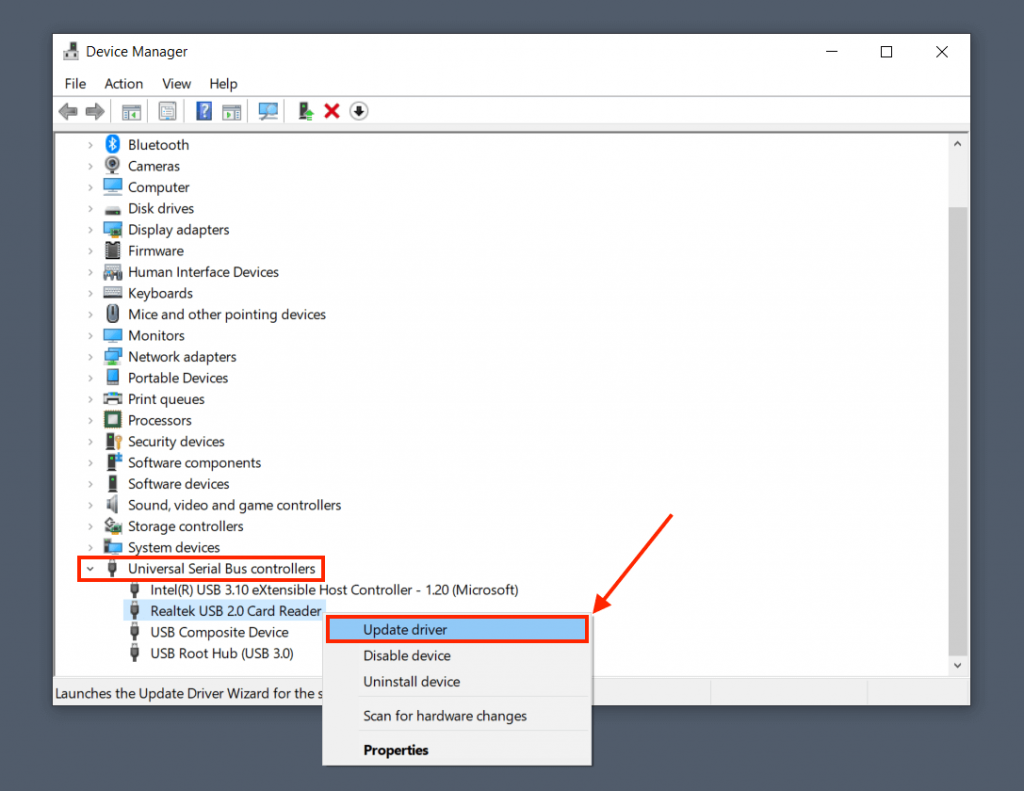
Task: Click the green Update device driver toolbar icon
Action: (x=306, y=111)
